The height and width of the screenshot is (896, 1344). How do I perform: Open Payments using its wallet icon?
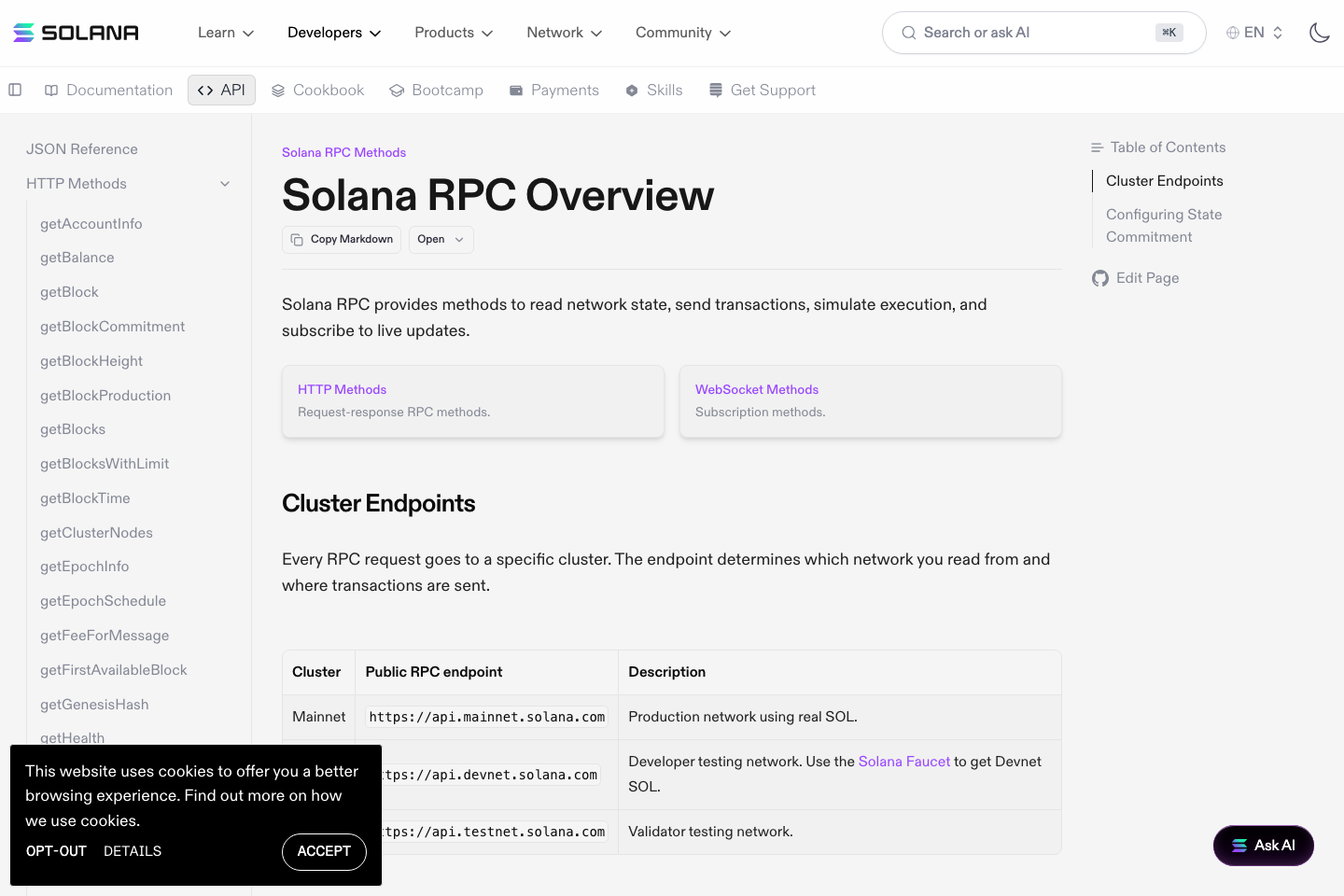[x=515, y=90]
